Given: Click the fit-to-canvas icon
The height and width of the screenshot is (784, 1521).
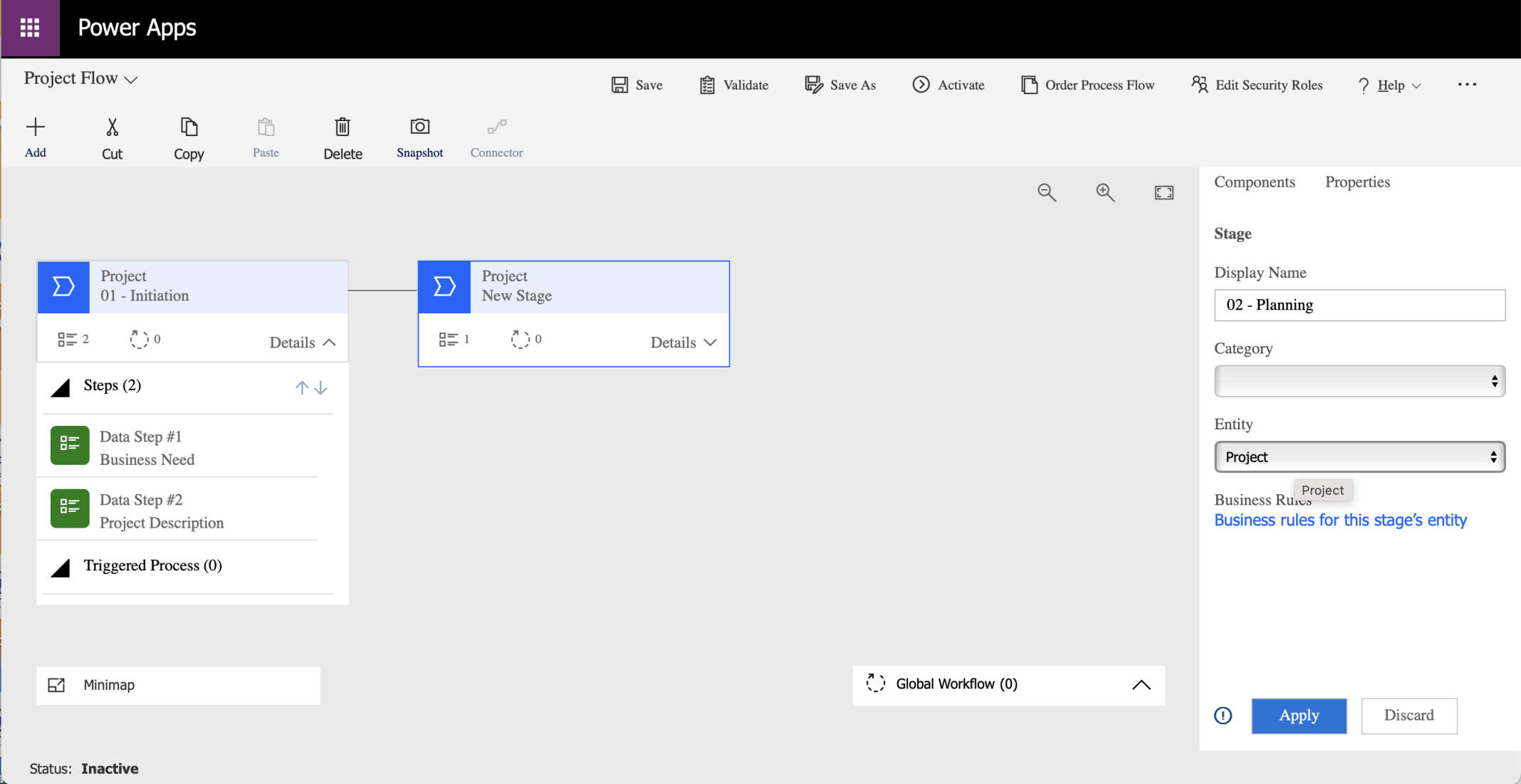Looking at the screenshot, I should point(1164,192).
